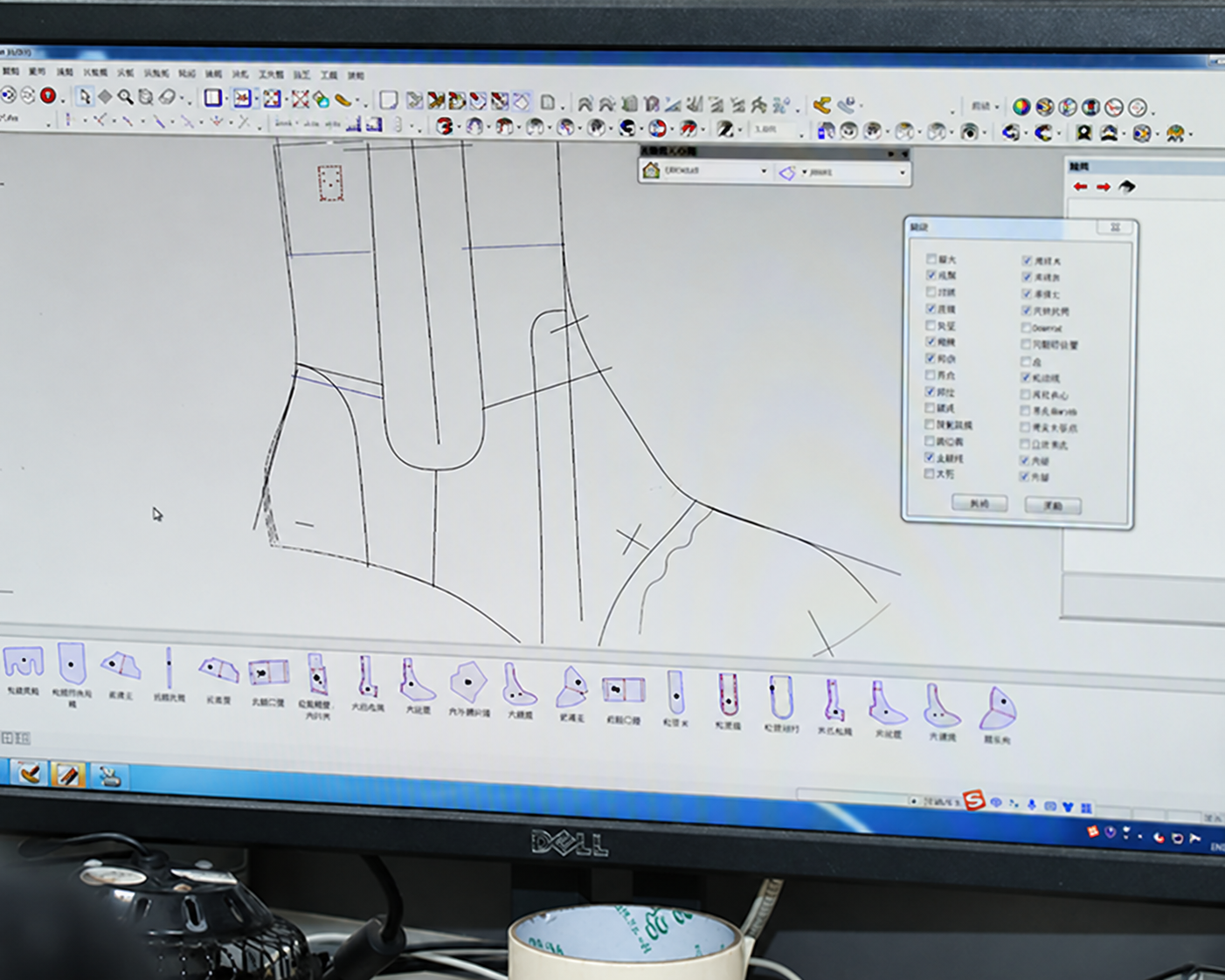Click the right button at the dialog bottom
1225x980 pixels.
1053,506
